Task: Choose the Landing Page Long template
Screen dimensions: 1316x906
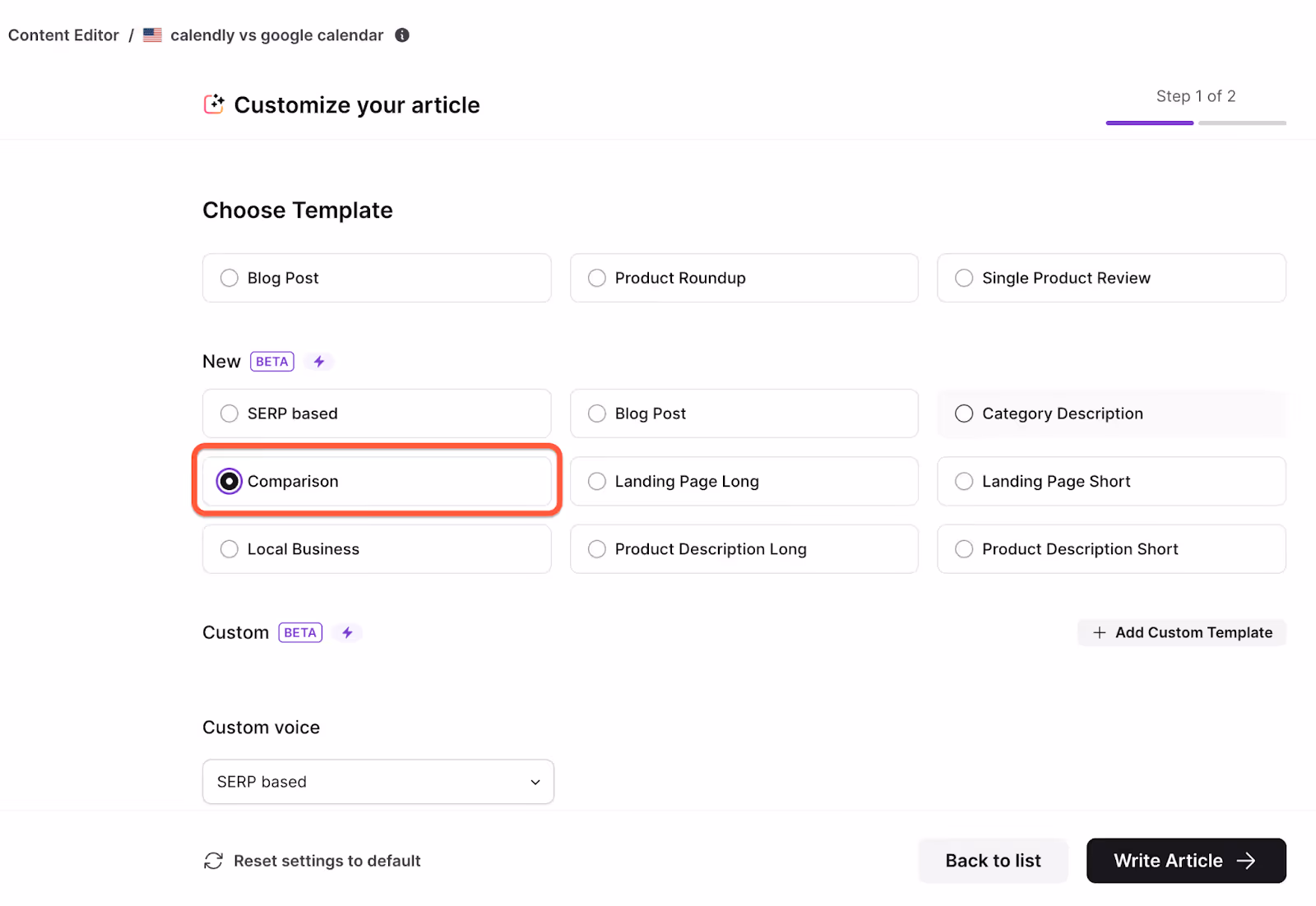Action: (597, 481)
